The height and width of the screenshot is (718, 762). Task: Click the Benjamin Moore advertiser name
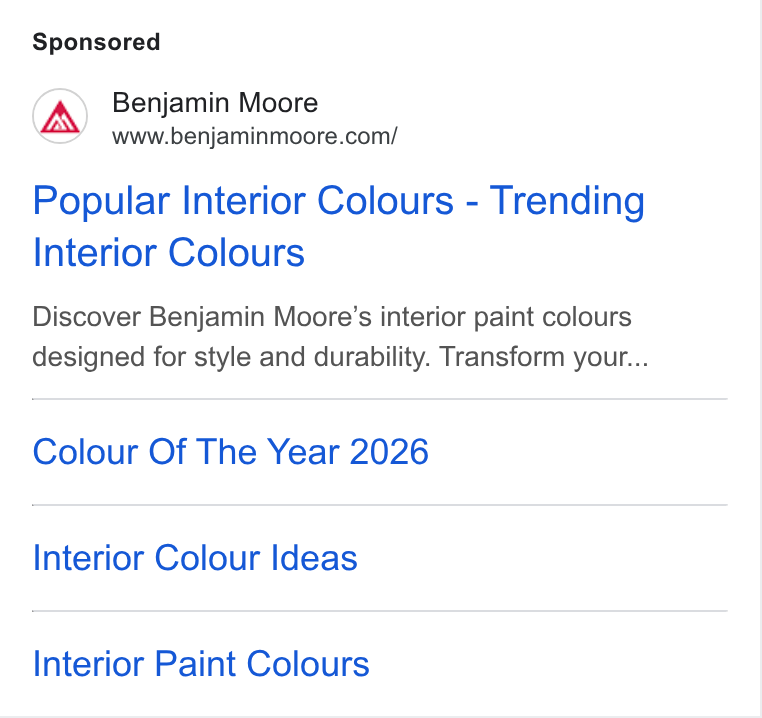pyautogui.click(x=215, y=103)
